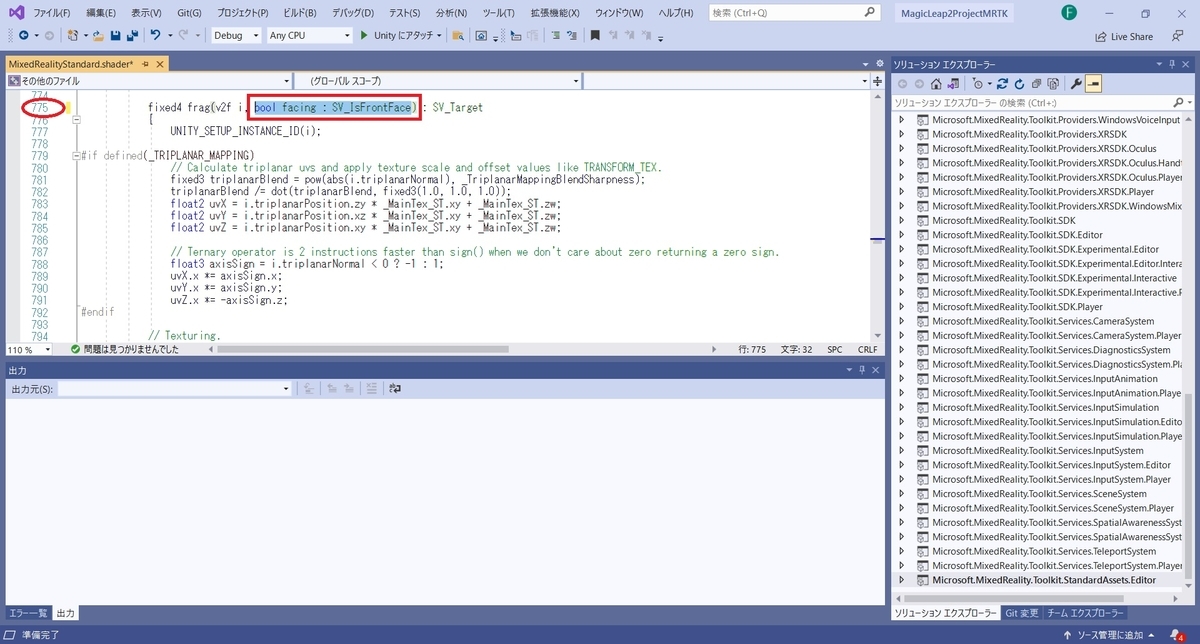Screen dimensions: 1200x644
Task: Click the Visual Studio logo icon
Action: tap(15, 12)
